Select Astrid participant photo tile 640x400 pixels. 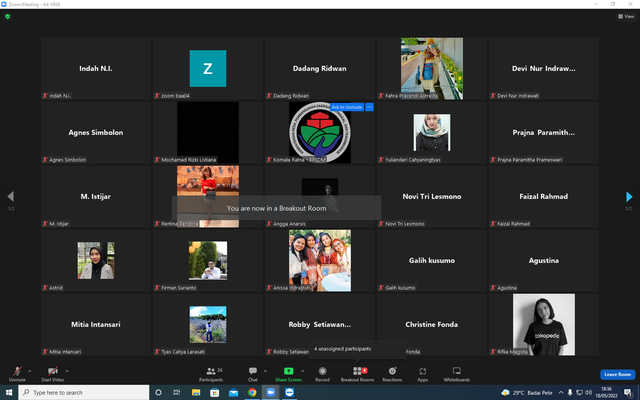(x=96, y=260)
